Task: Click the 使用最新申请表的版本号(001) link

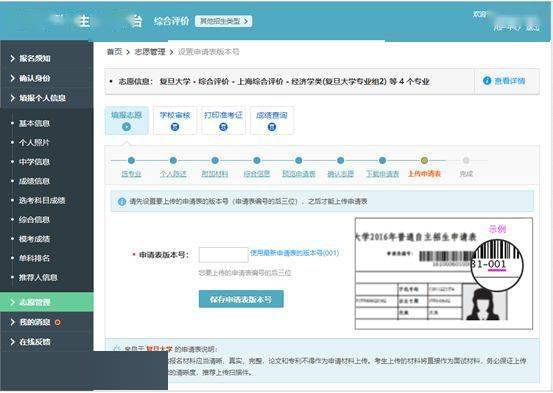Action: pyautogui.click(x=294, y=253)
